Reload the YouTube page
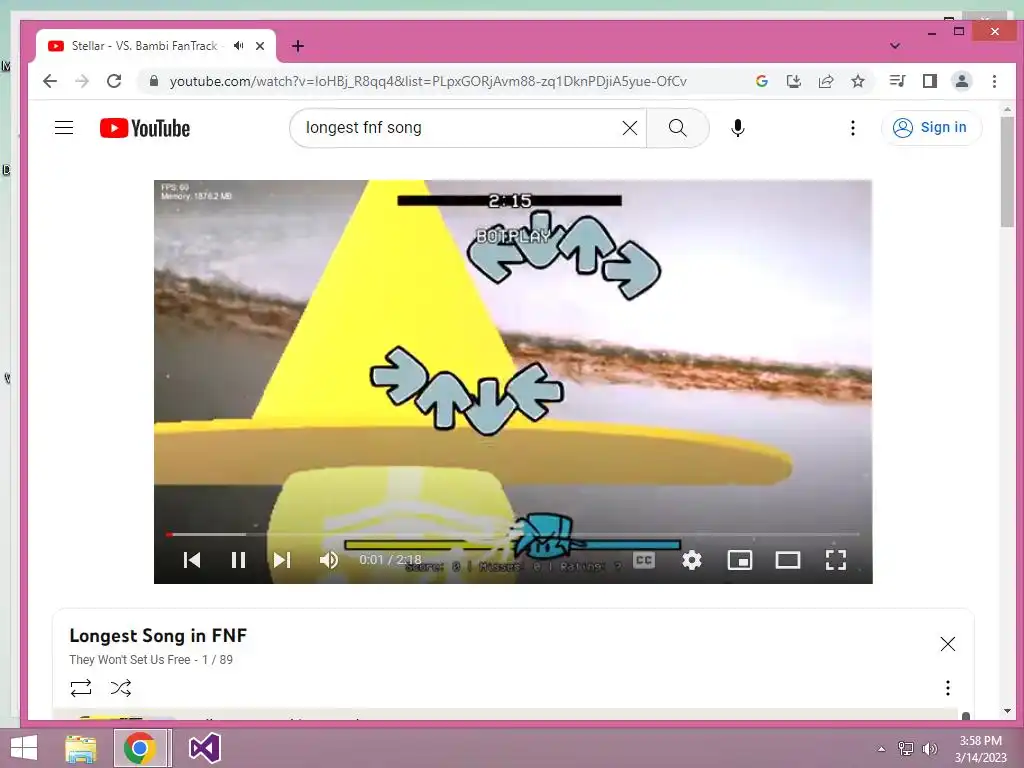Viewport: 1024px width, 768px height. [114, 81]
